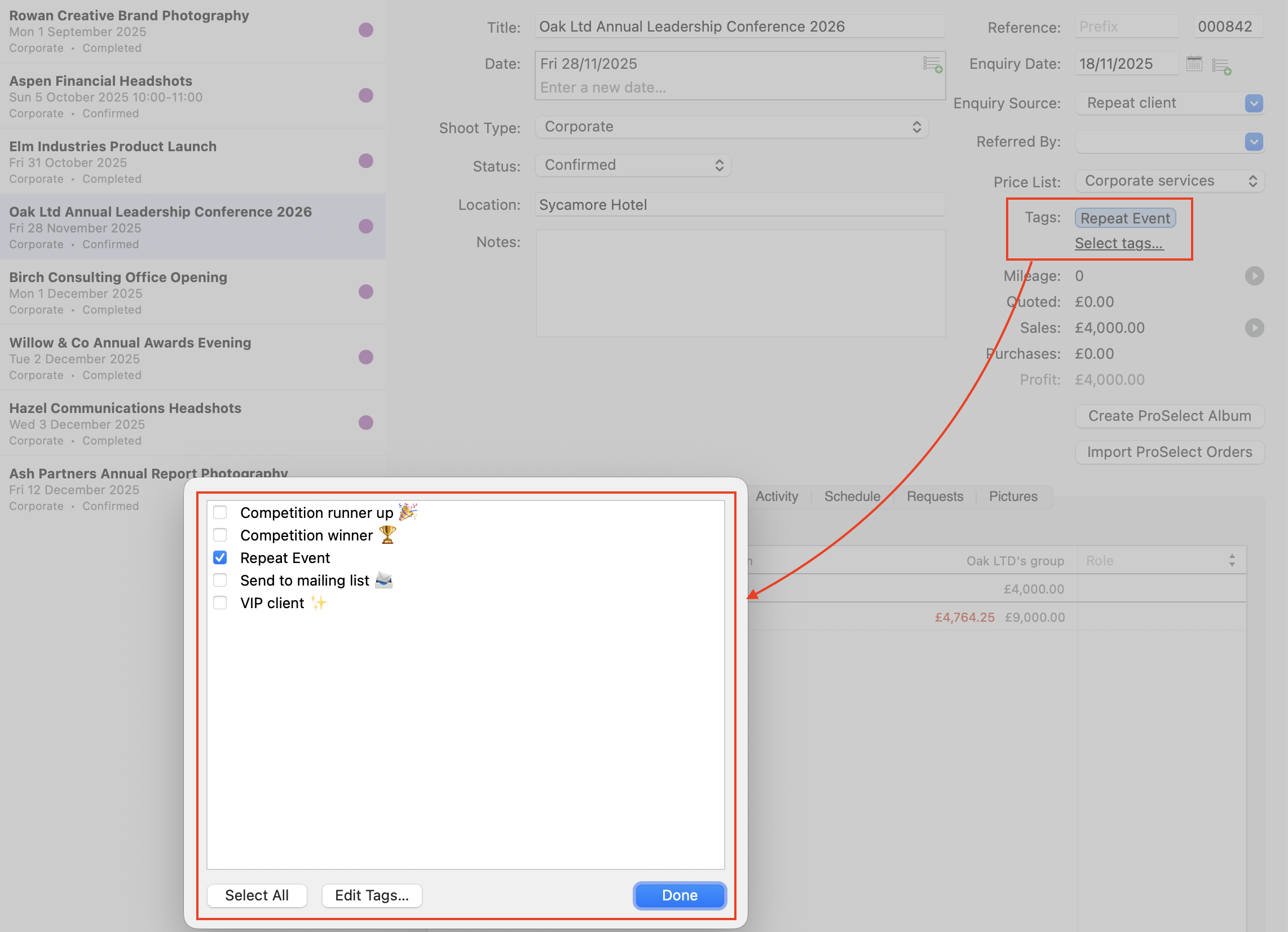Click purple dot on Elm Industries Product Launch
The image size is (1288, 932).
(x=366, y=161)
